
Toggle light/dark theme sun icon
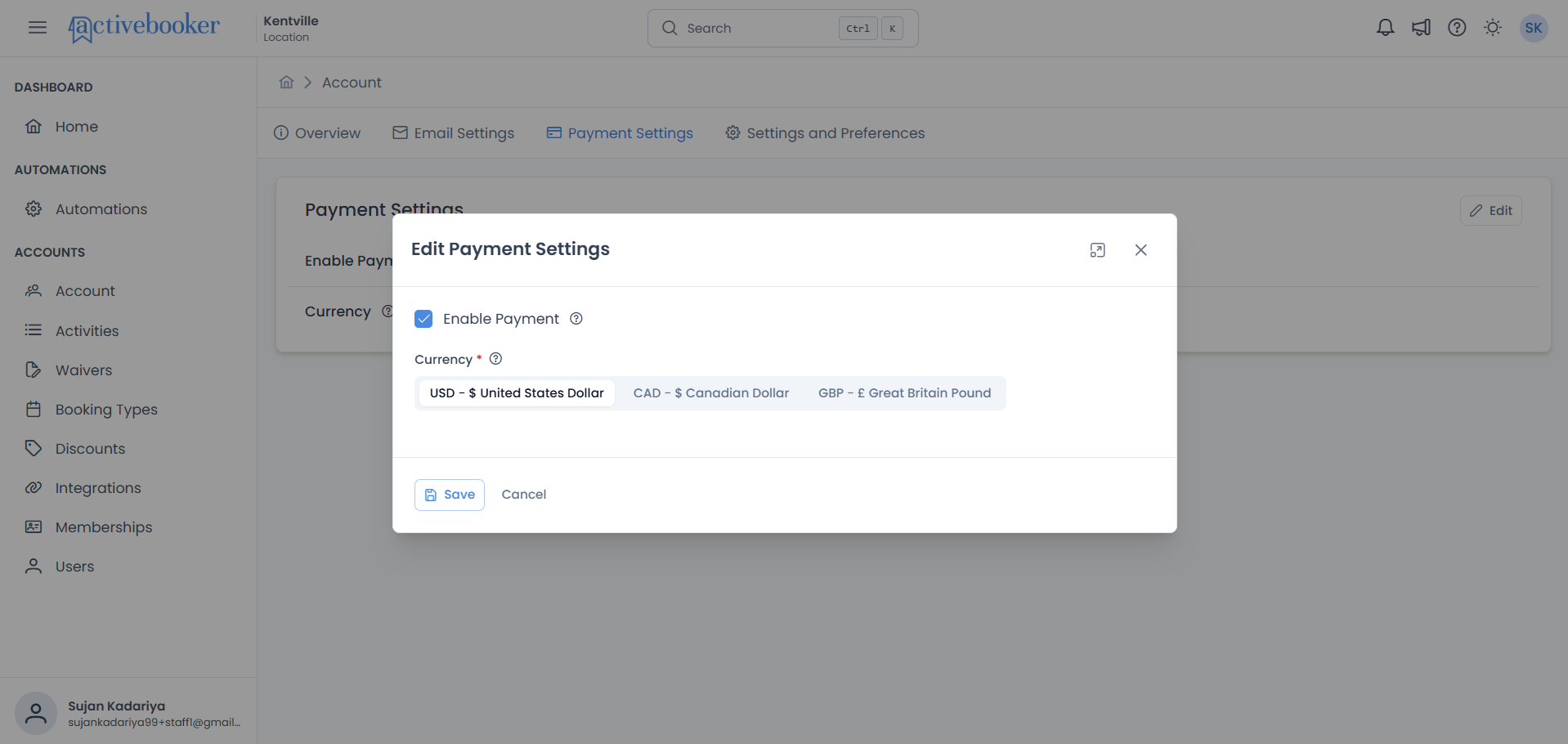[1493, 28]
